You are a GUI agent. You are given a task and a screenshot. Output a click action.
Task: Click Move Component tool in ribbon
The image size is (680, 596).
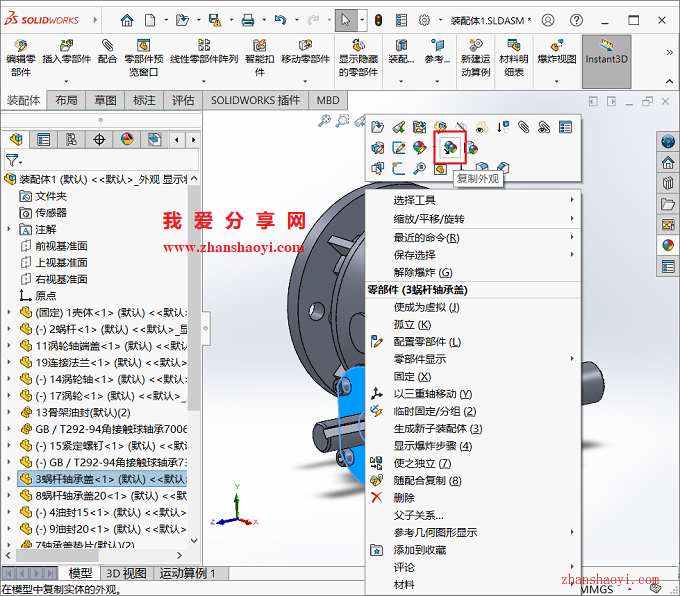(305, 58)
